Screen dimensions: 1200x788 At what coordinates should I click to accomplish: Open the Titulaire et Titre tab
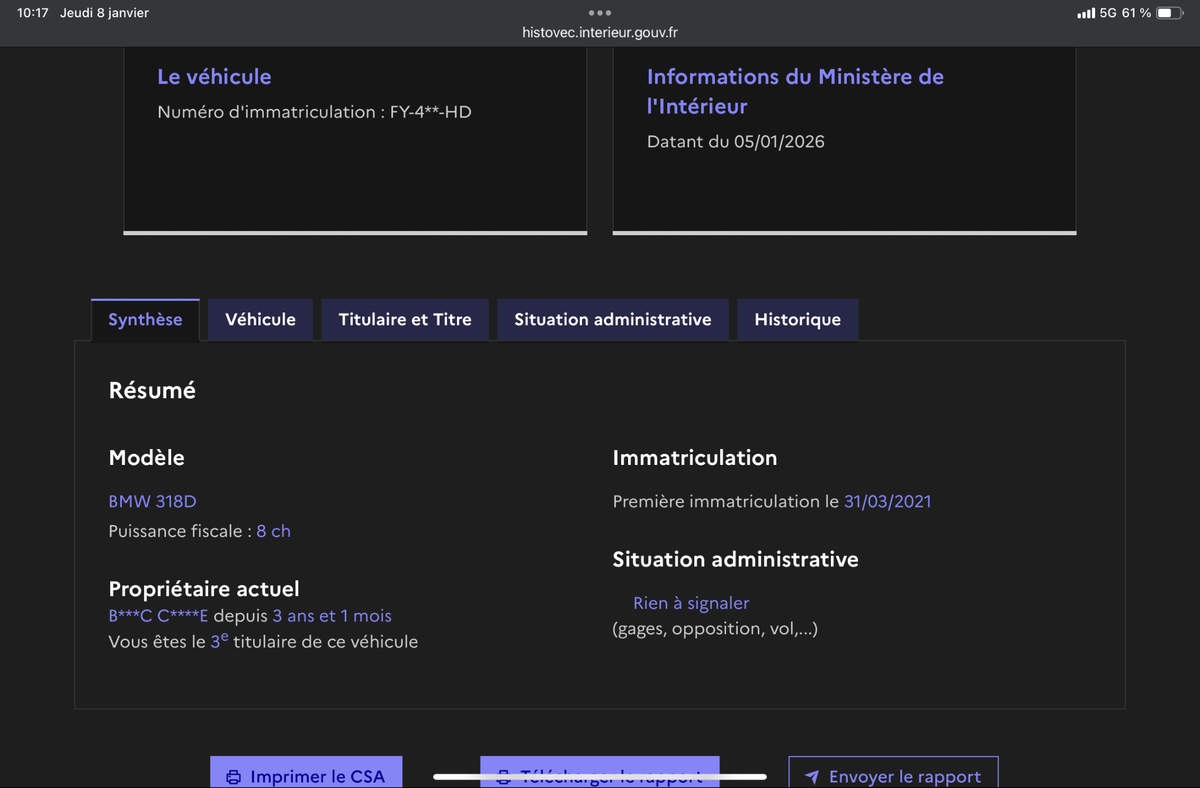[x=405, y=320]
